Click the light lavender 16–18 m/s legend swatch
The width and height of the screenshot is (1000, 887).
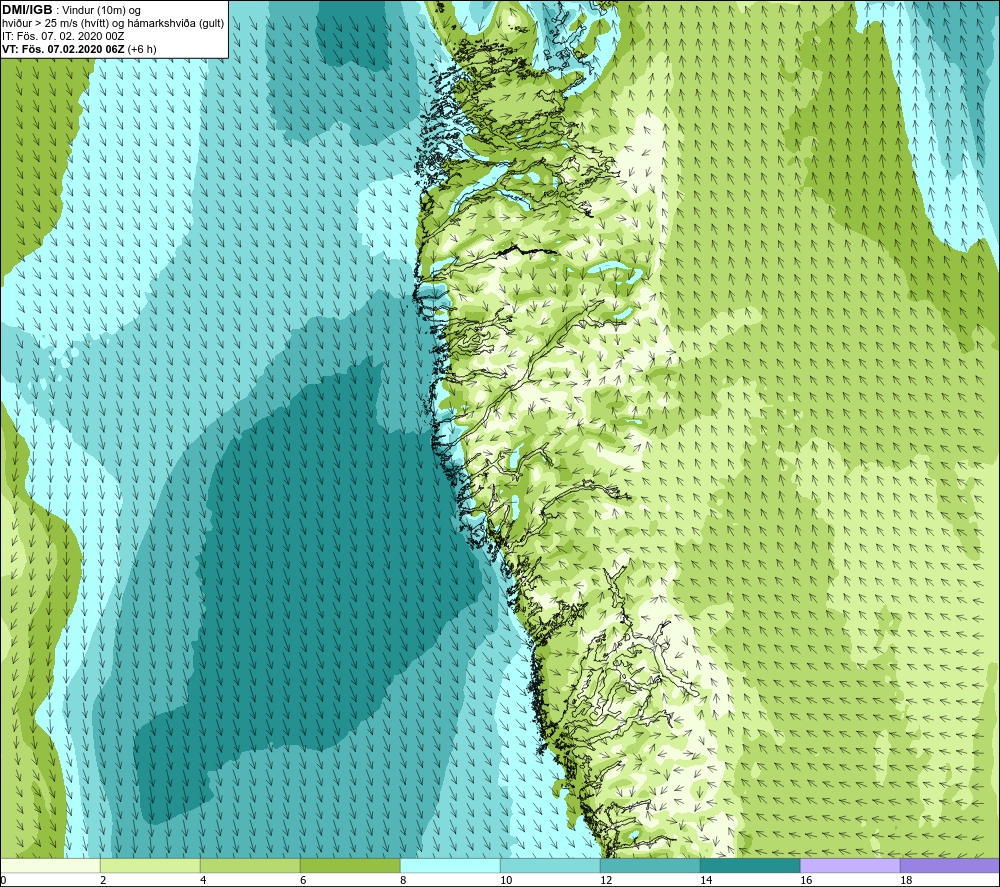850,866
